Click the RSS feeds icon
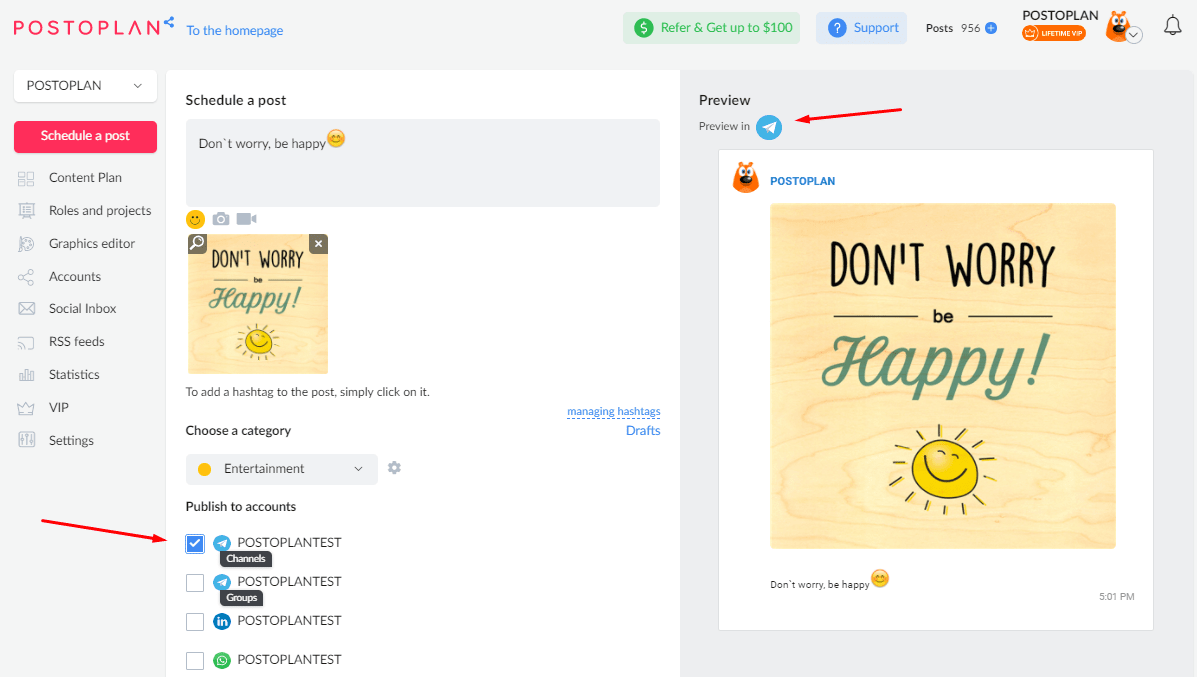The height and width of the screenshot is (677, 1197). click(26, 342)
